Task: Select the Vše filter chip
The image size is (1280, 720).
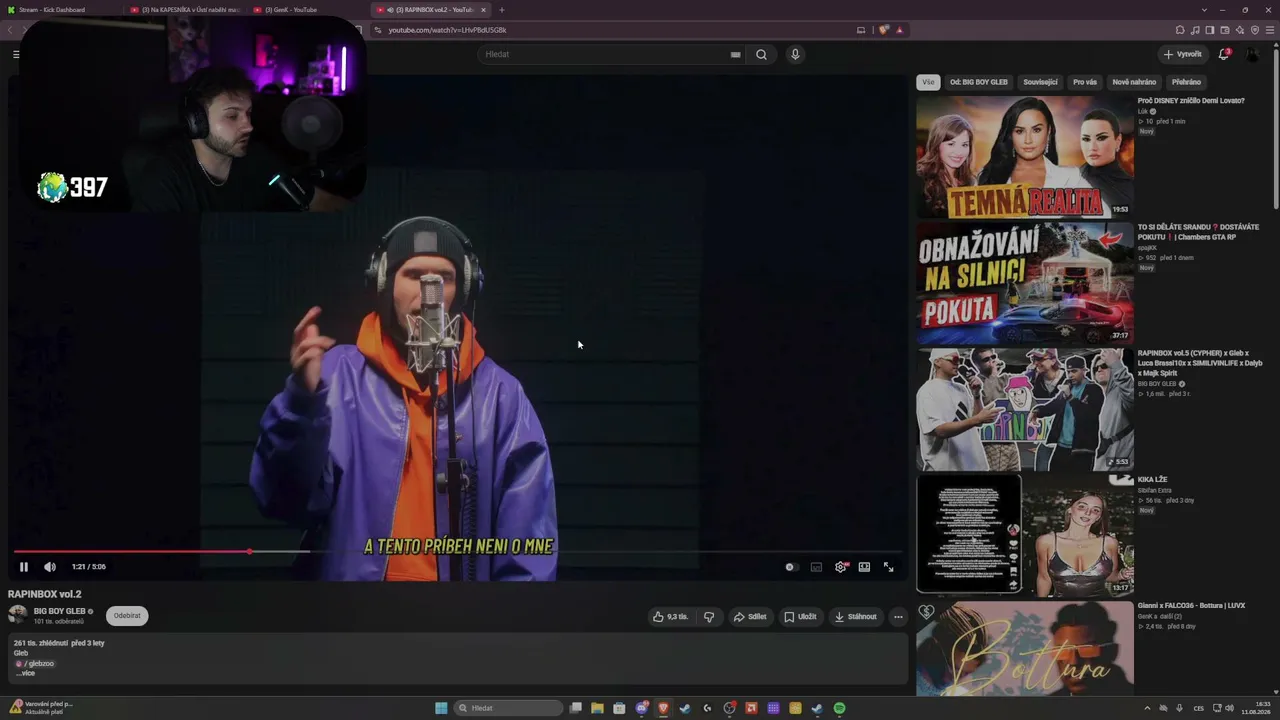Action: (929, 82)
